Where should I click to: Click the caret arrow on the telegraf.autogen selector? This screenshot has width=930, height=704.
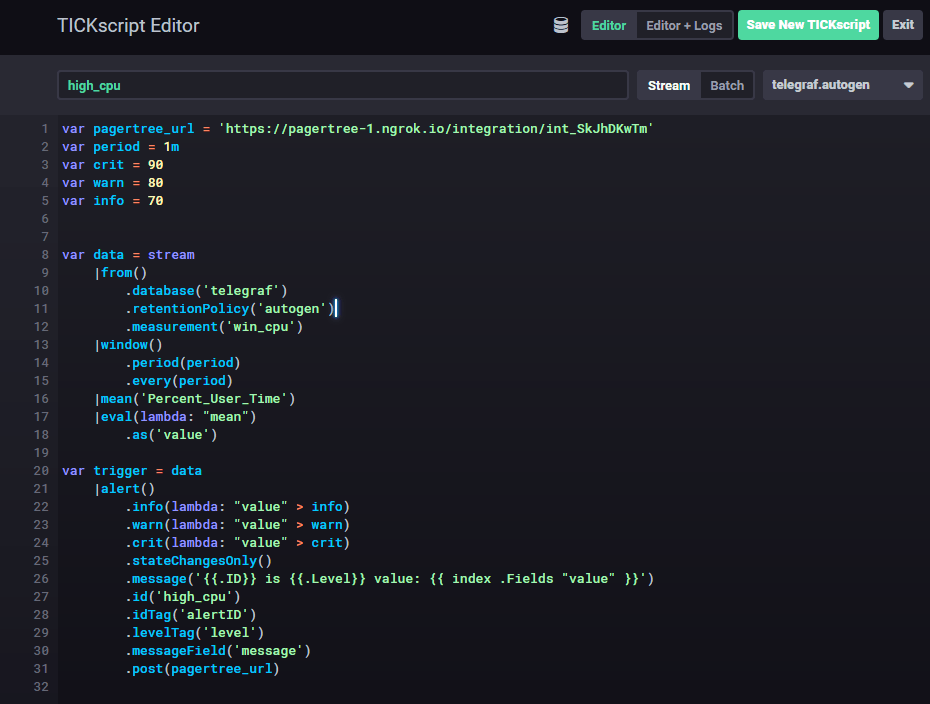pyautogui.click(x=908, y=85)
